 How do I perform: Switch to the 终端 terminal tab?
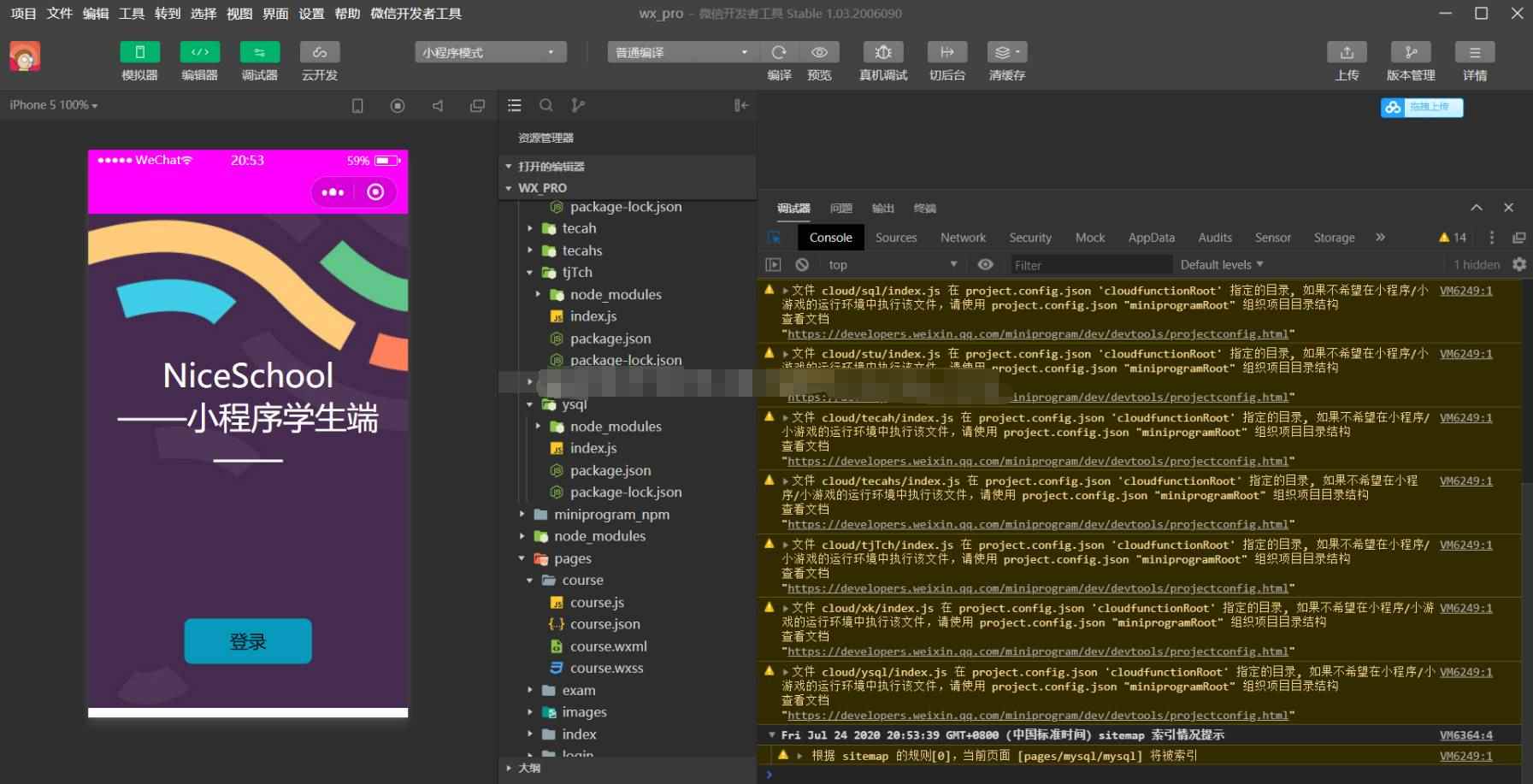pyautogui.click(x=925, y=209)
